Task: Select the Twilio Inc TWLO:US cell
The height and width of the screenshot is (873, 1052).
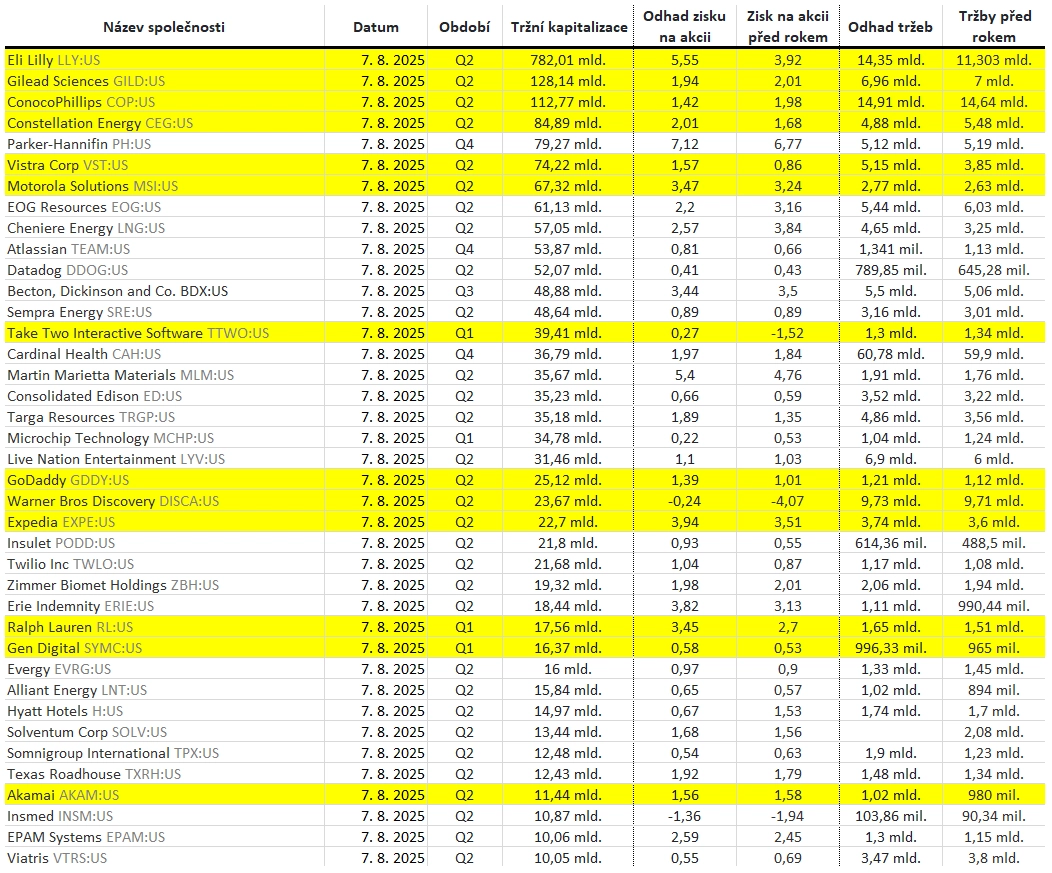Action: click(164, 564)
